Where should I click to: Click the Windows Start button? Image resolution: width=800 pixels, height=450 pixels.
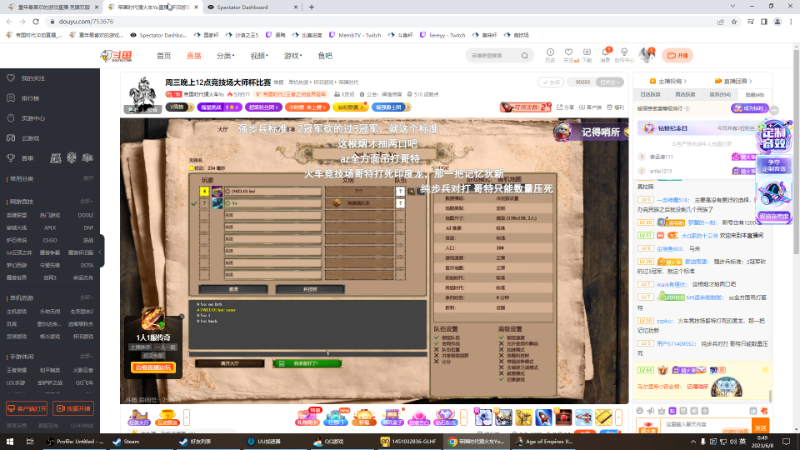(x=10, y=441)
